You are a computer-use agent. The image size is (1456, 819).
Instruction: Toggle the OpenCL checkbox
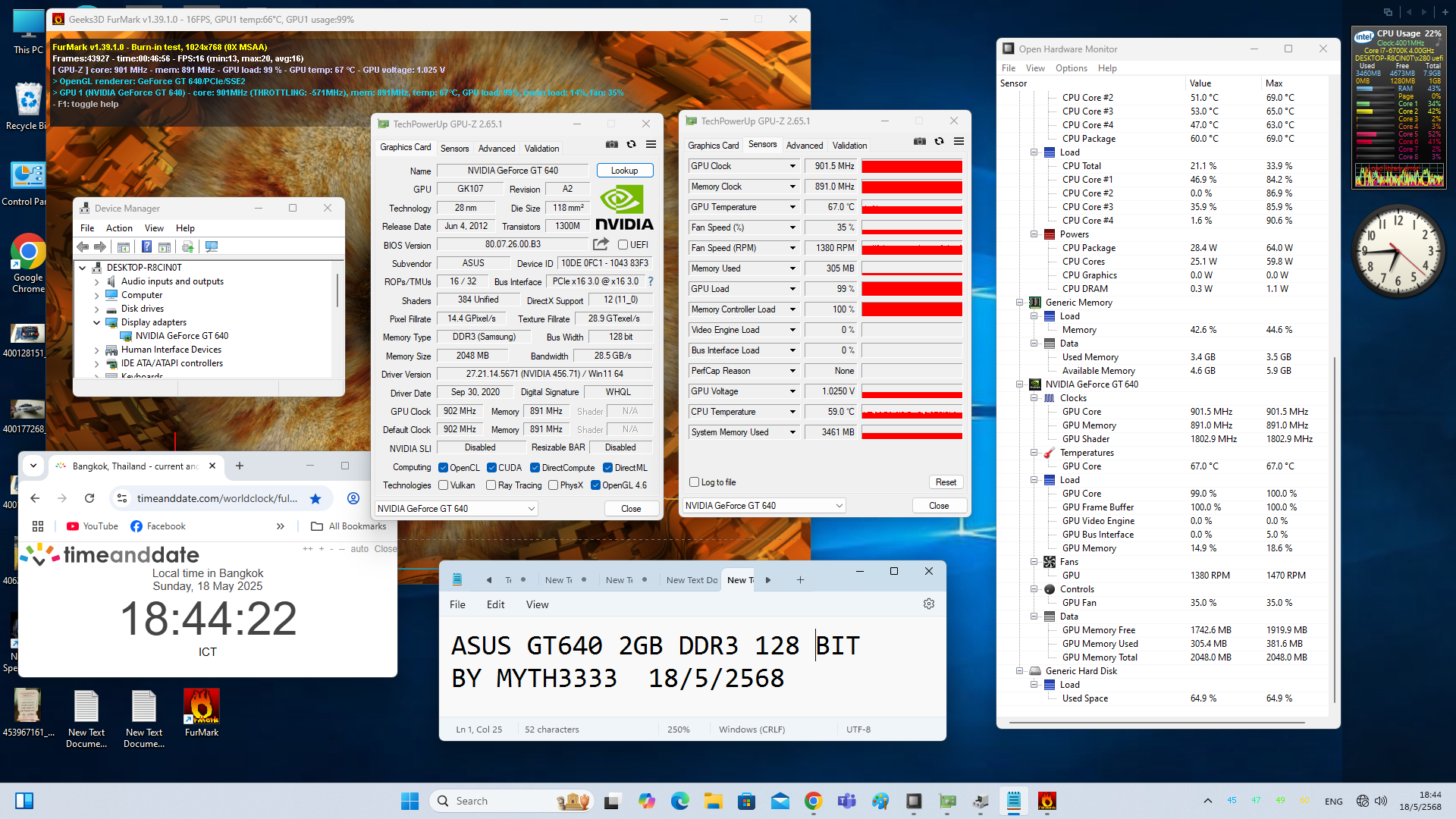(443, 468)
